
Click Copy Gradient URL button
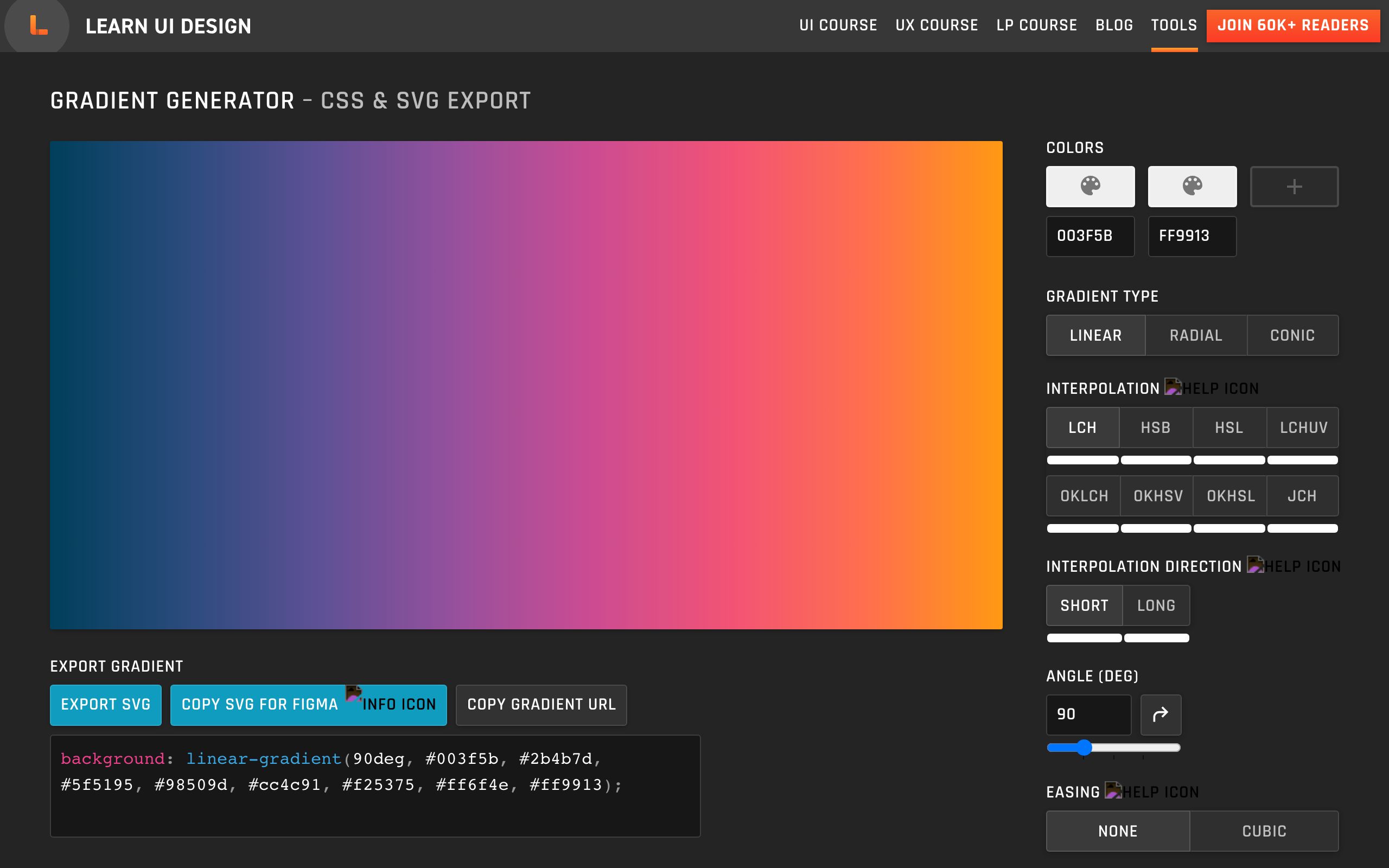click(x=541, y=704)
